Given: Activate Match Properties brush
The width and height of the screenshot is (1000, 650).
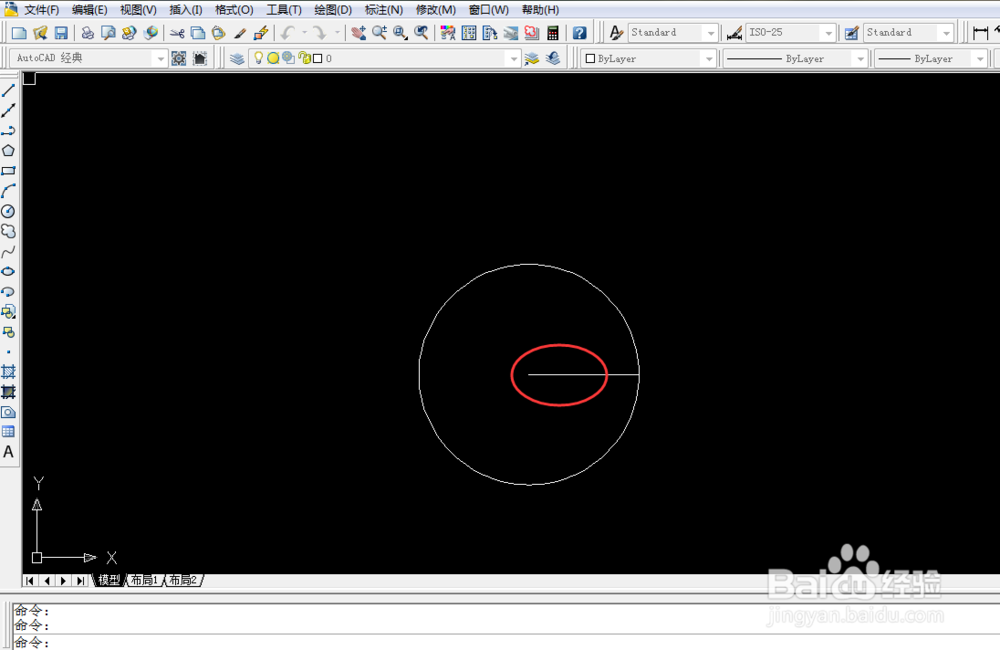Looking at the screenshot, I should (240, 33).
